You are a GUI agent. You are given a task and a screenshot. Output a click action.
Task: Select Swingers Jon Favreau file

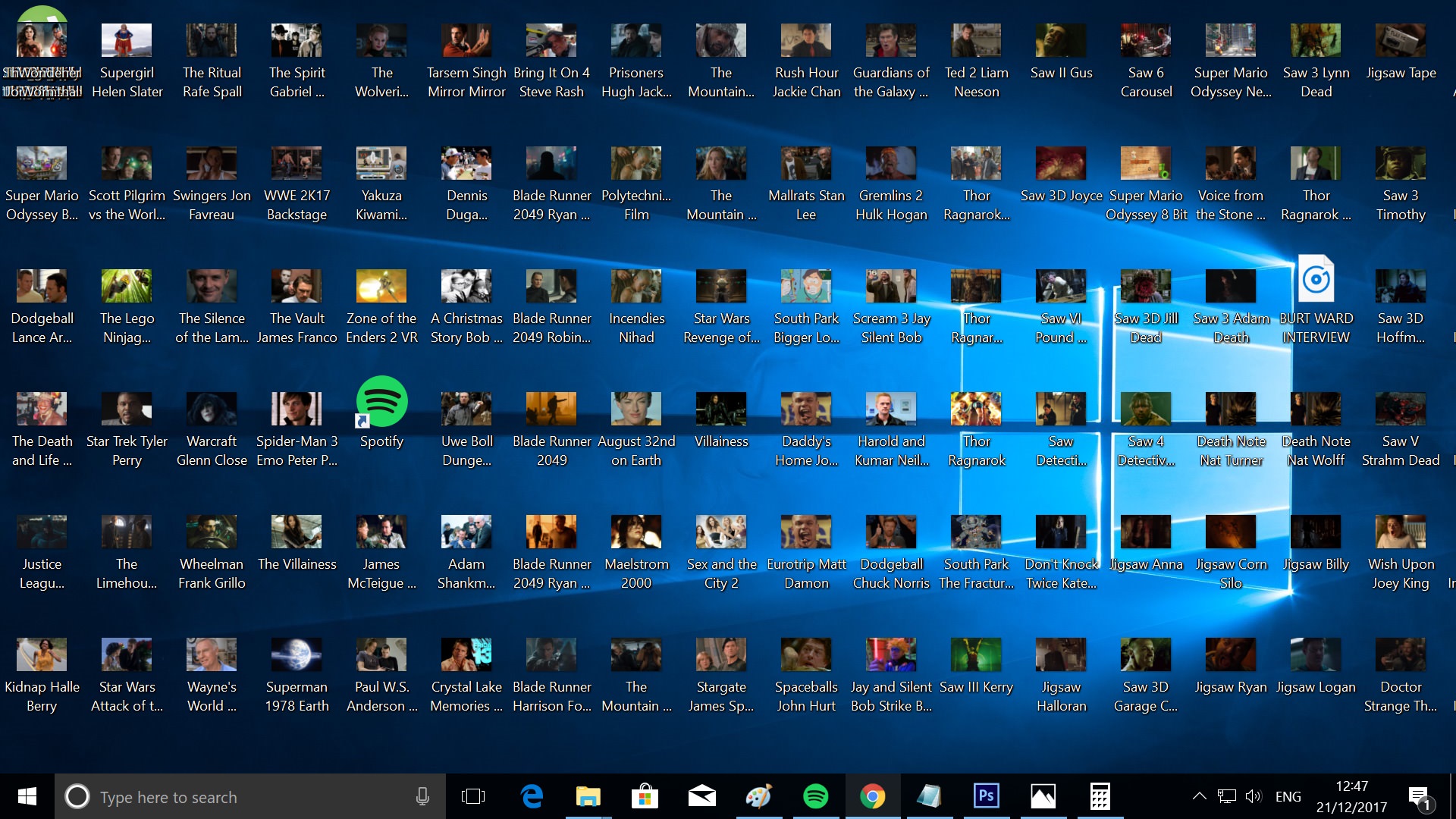212,185
